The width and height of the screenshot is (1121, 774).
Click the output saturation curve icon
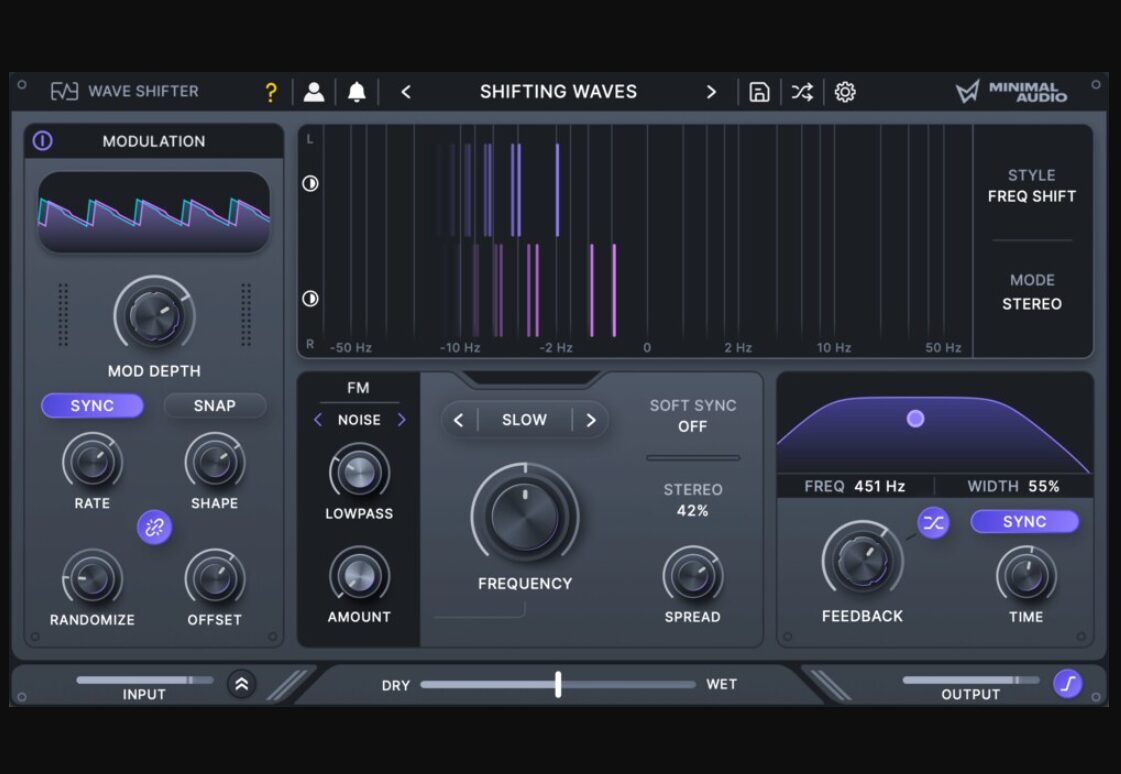pyautogui.click(x=1067, y=685)
